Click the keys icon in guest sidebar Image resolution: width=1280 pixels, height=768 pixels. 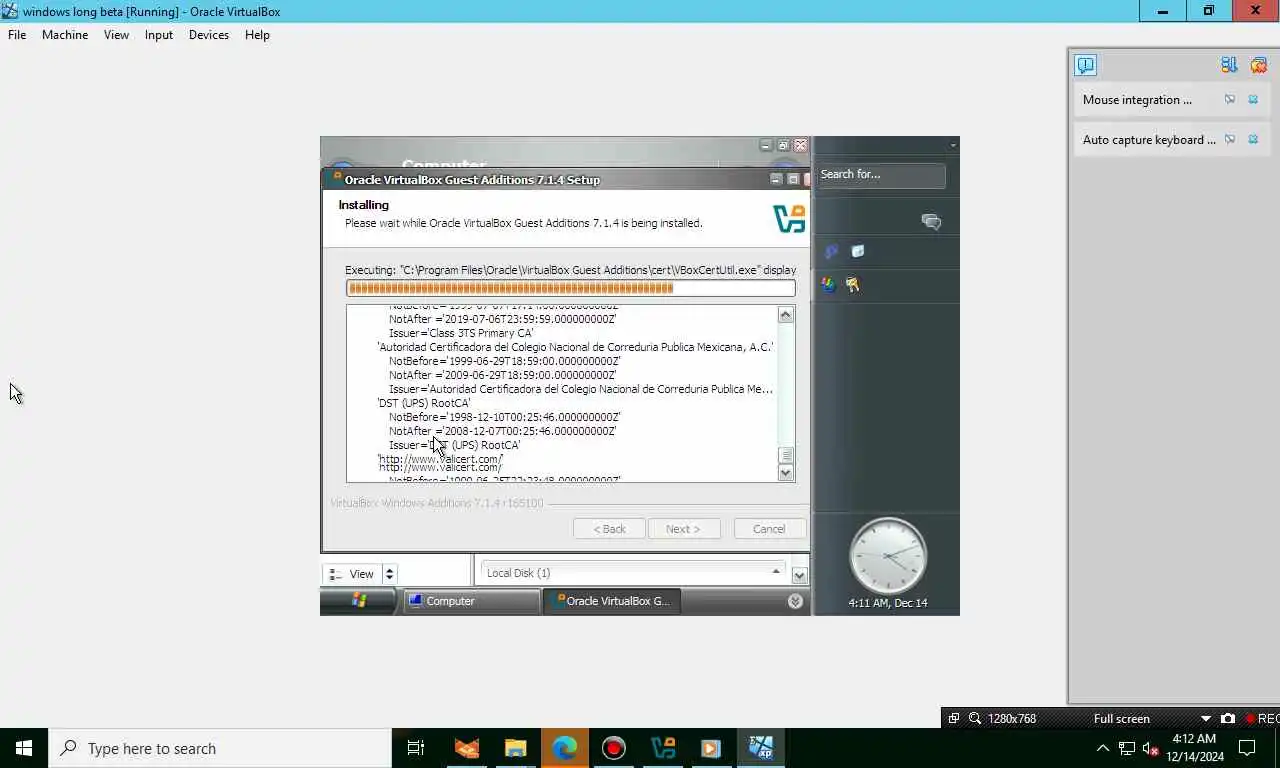(x=853, y=284)
